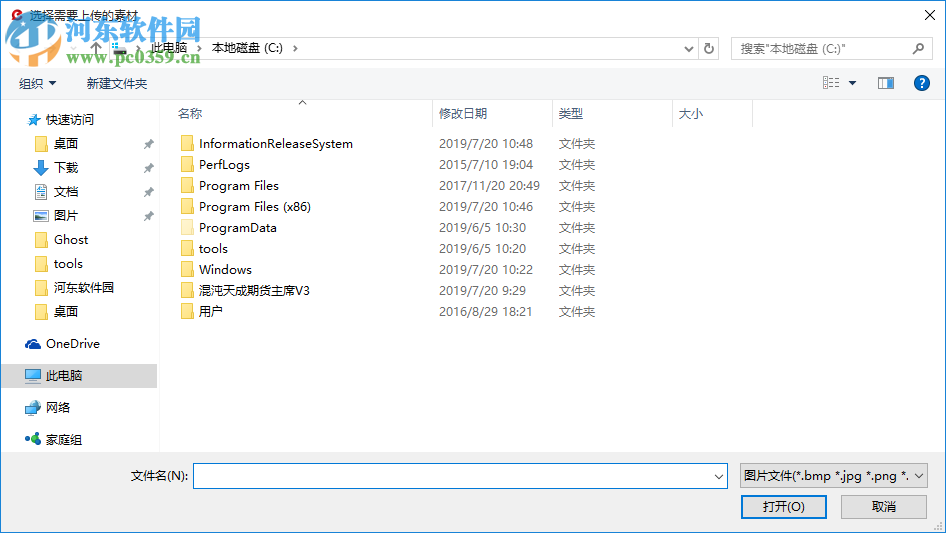Sort by the 类型 column header

tap(571, 113)
